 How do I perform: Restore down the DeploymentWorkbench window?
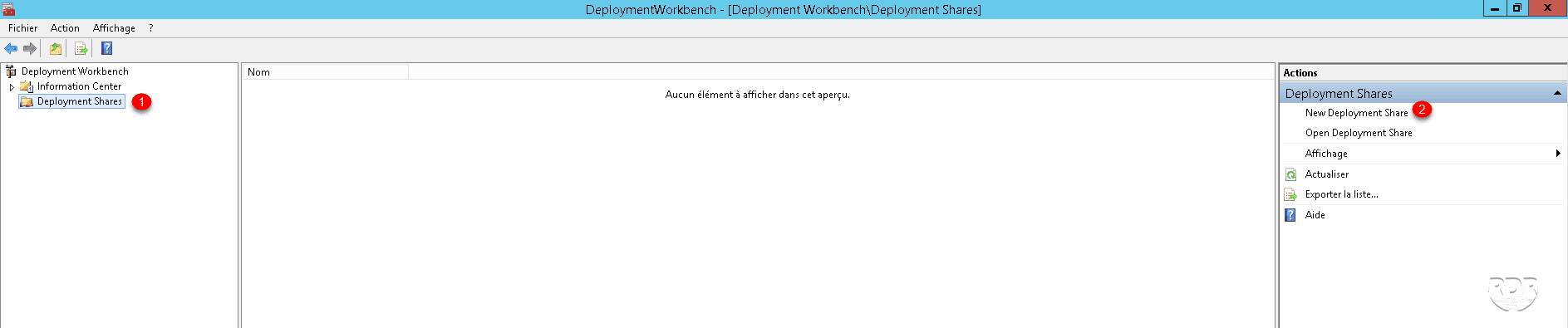pos(1516,8)
